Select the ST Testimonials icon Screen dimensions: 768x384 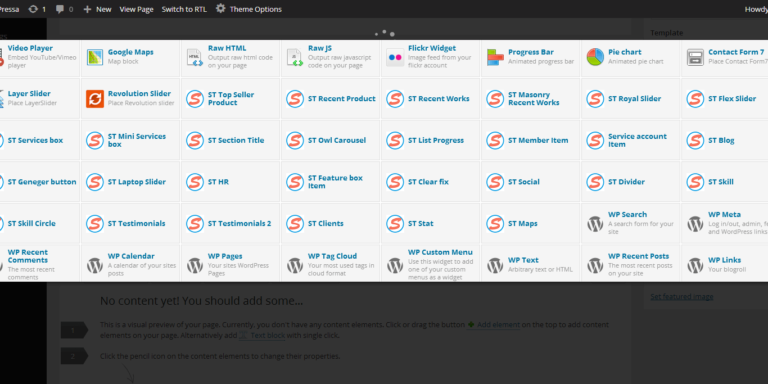95,223
